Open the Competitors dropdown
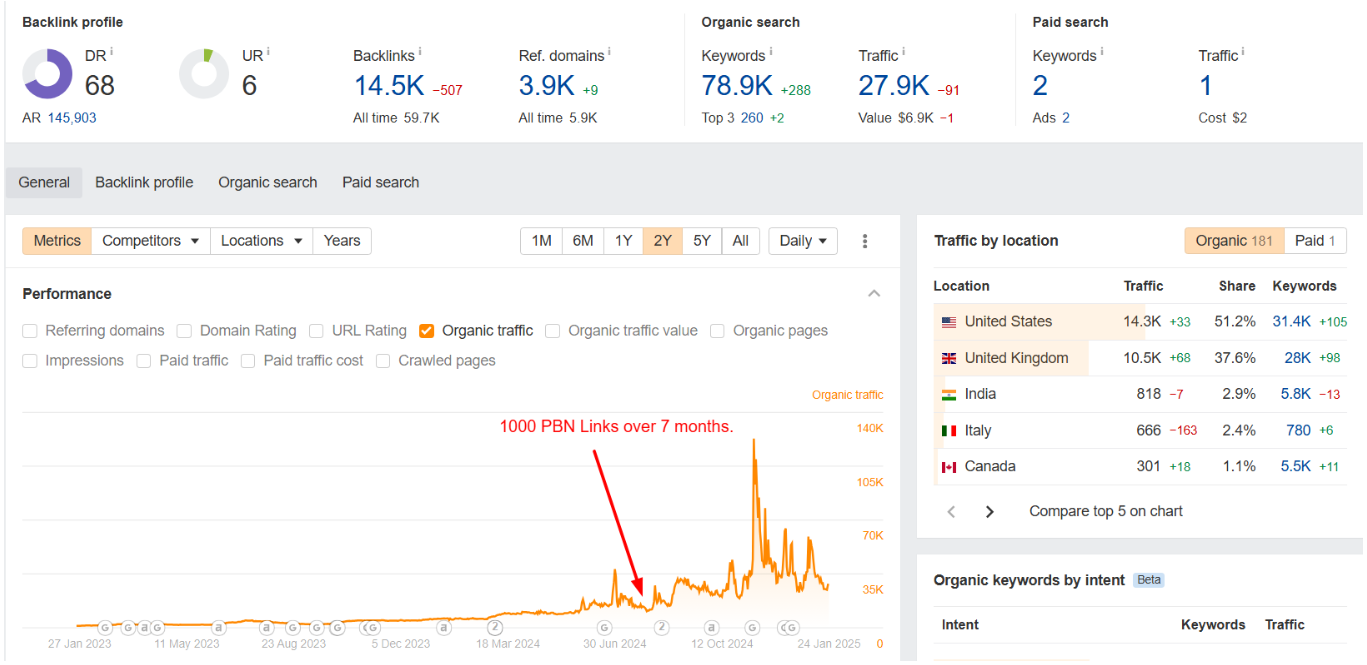Screen dimensions: 1367x665 click(151, 241)
